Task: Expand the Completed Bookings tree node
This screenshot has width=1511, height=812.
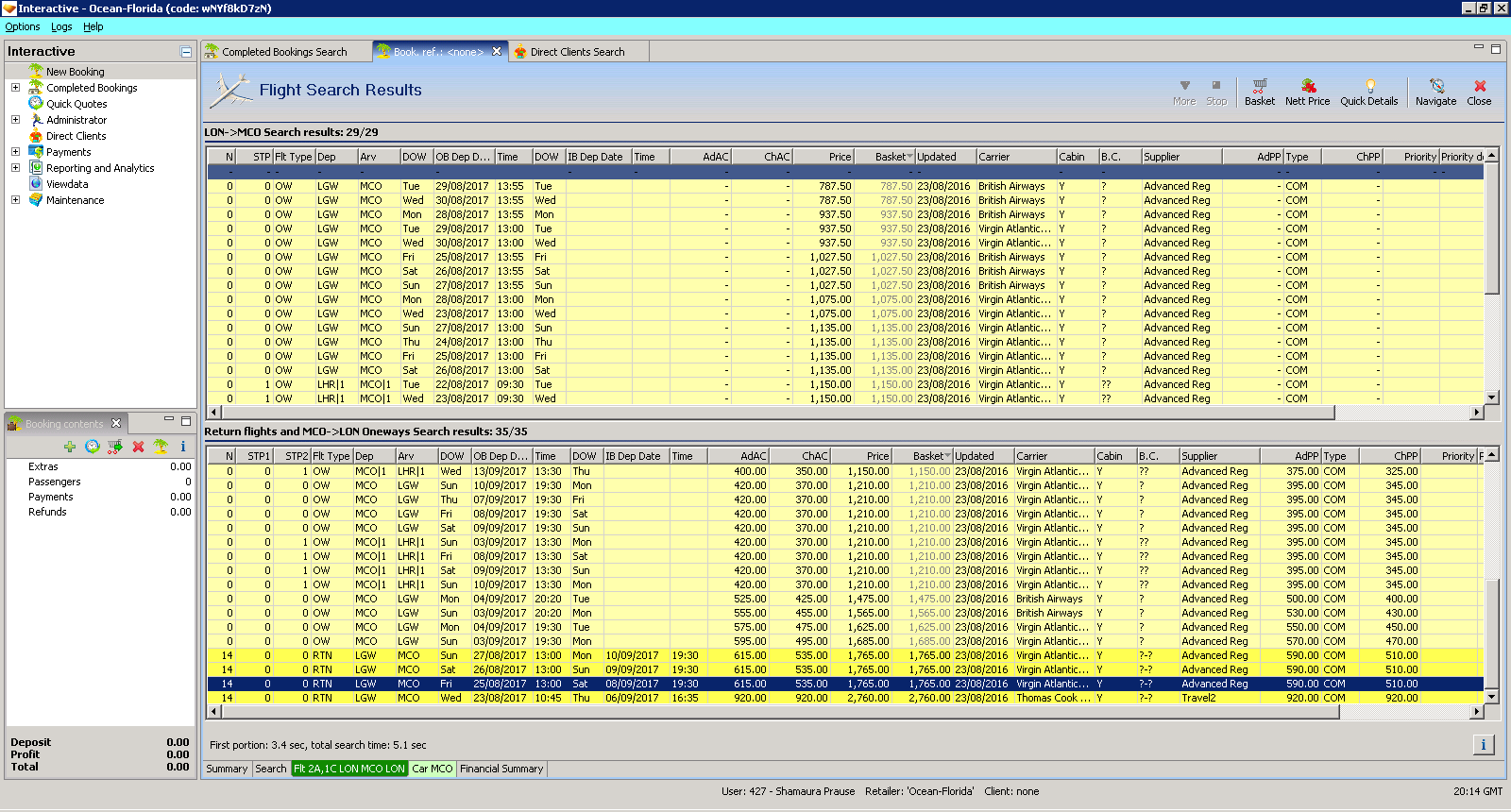Action: click(15, 88)
